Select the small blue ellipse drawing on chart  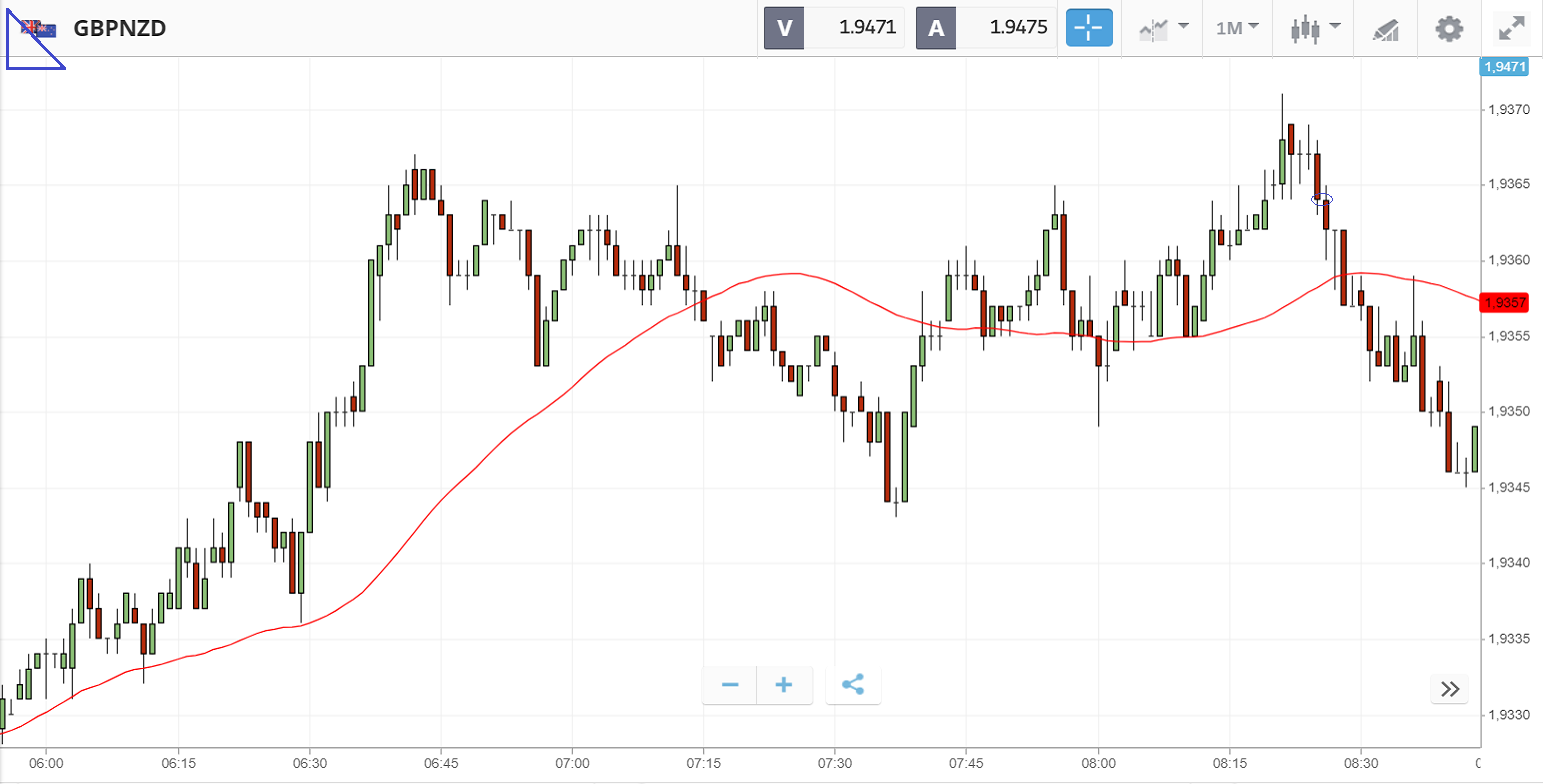[x=1322, y=199]
